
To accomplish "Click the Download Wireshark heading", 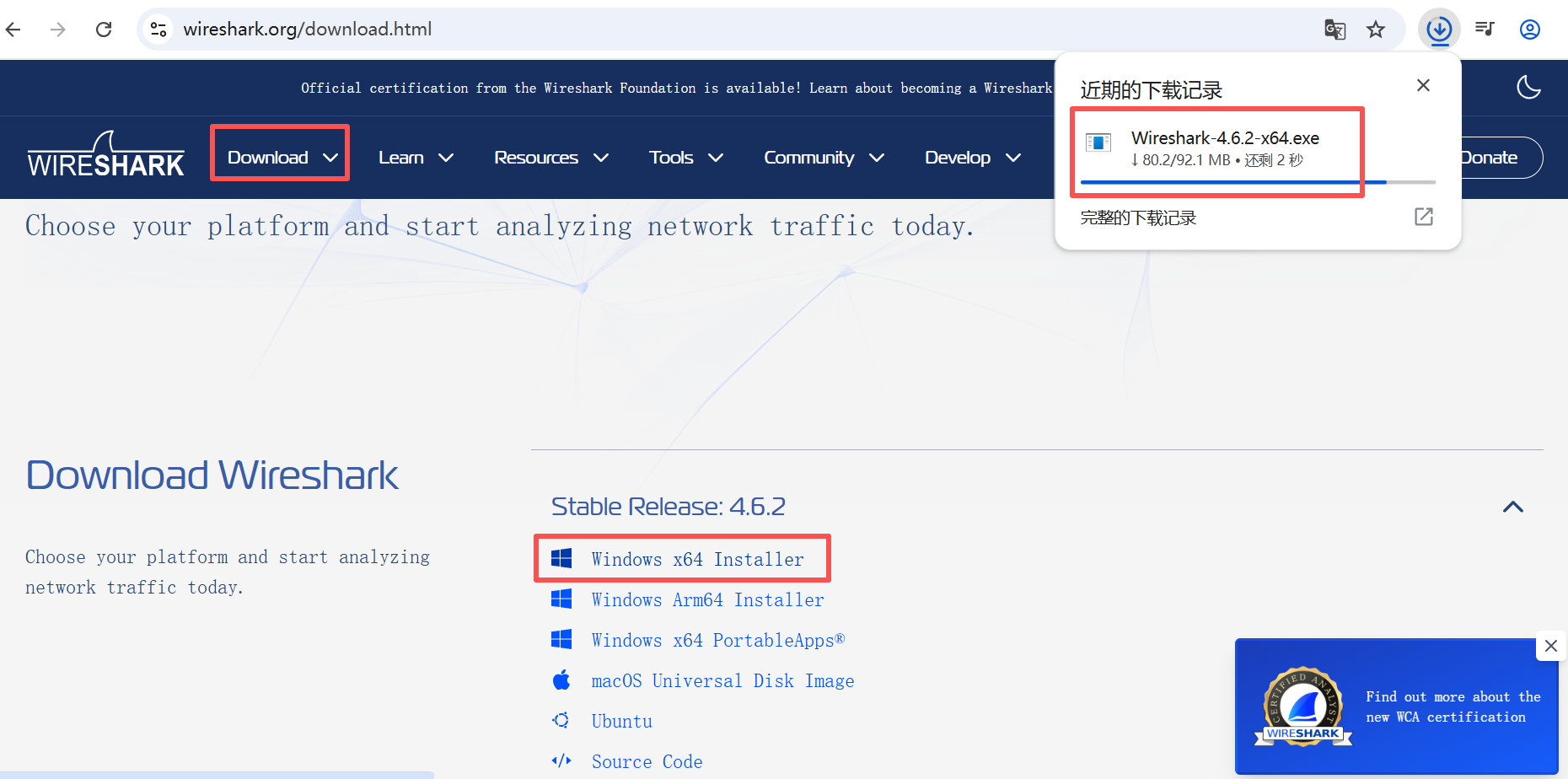I will (212, 475).
